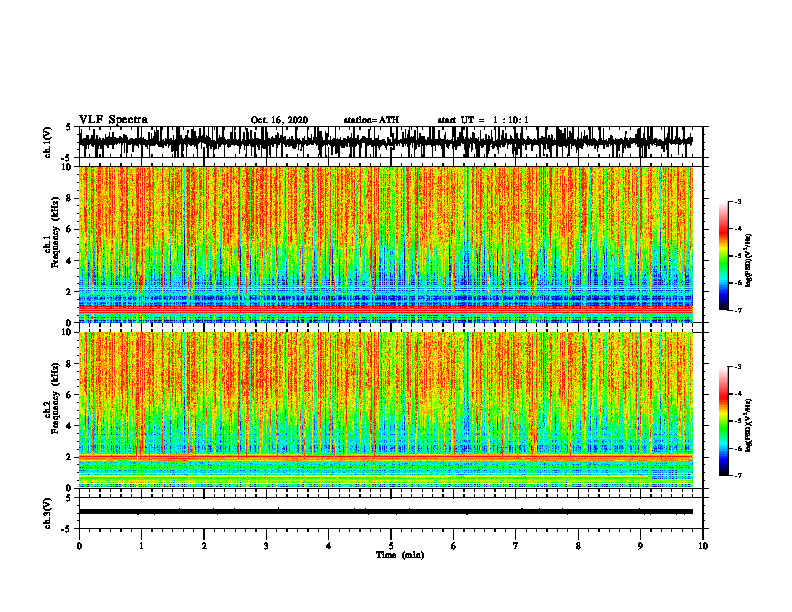Click inside the ch.2 spectrogram panel

pyautogui.click(x=385, y=410)
